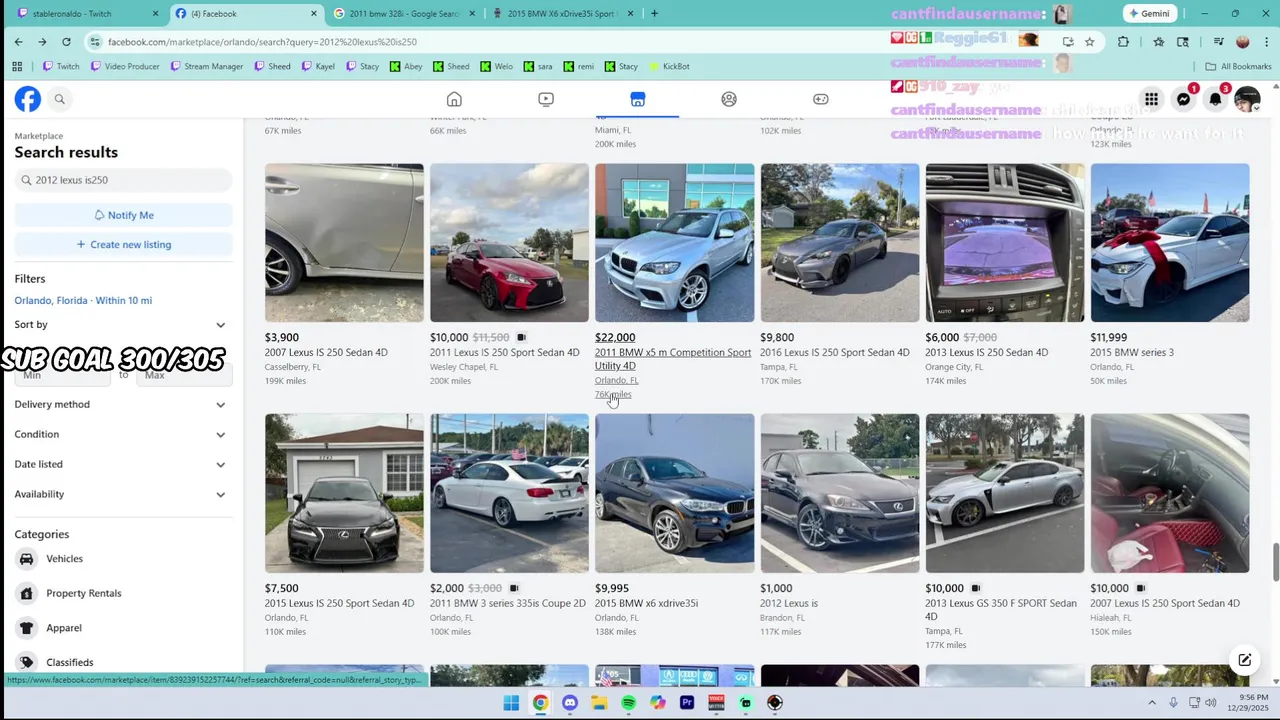Select the Marketplace icon in the top navigation
Image resolution: width=1280 pixels, height=720 pixels.
[x=638, y=99]
